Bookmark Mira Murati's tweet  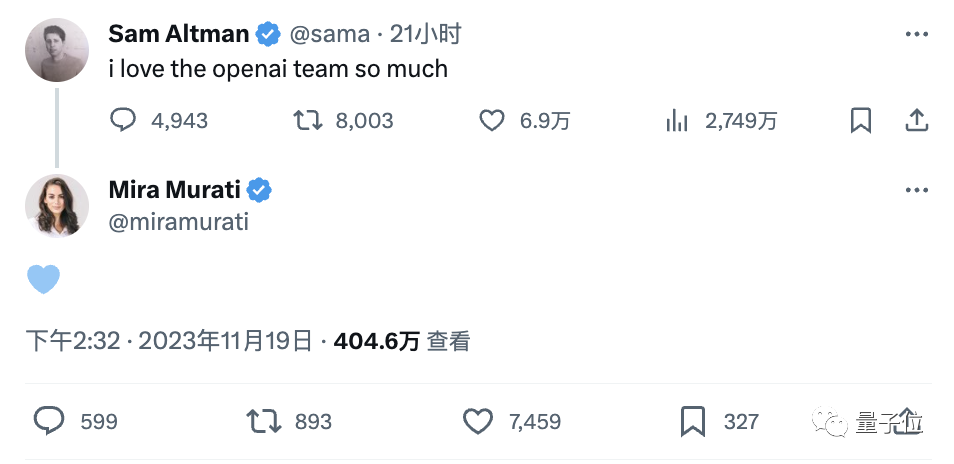point(693,421)
